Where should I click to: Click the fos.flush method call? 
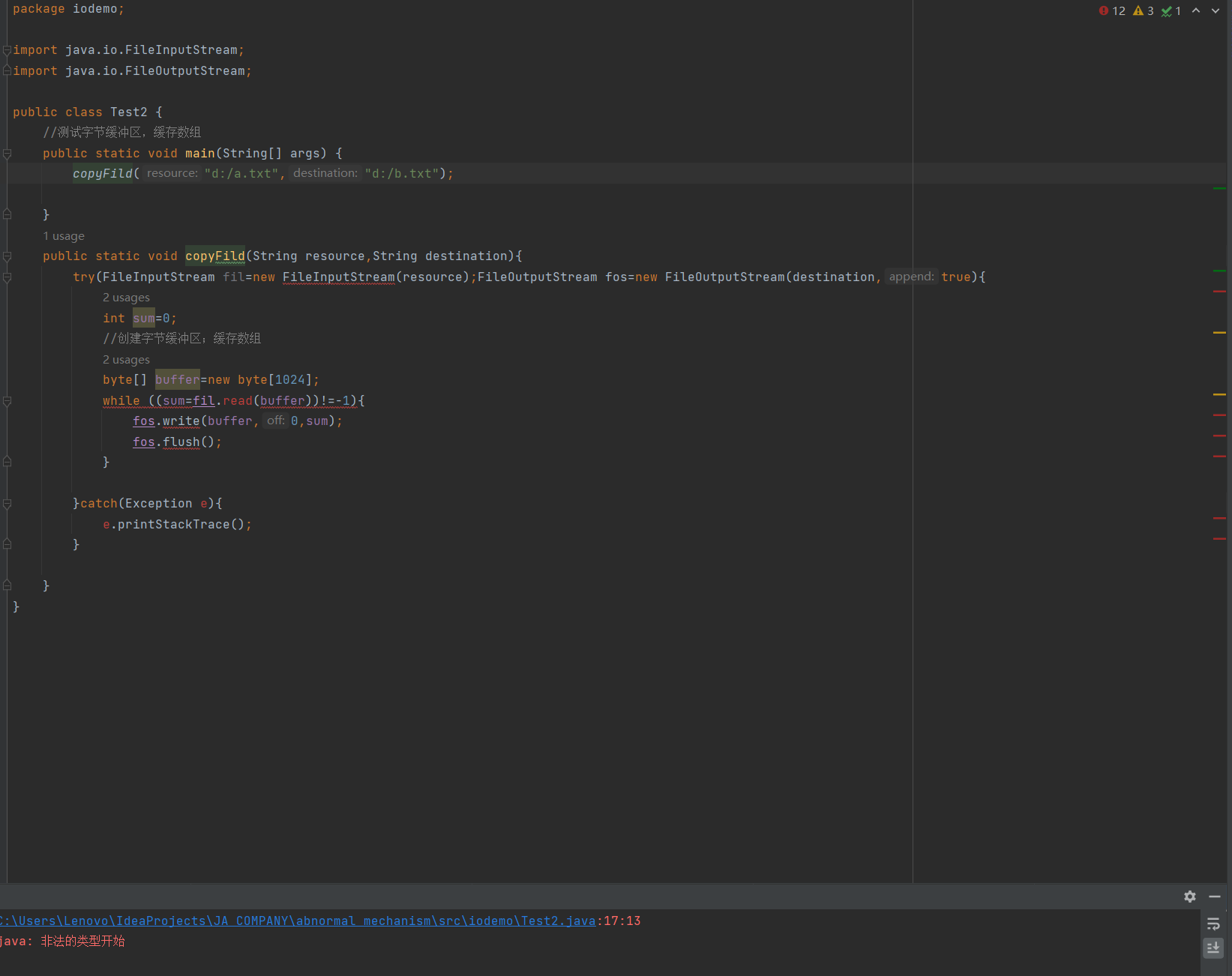coord(181,442)
